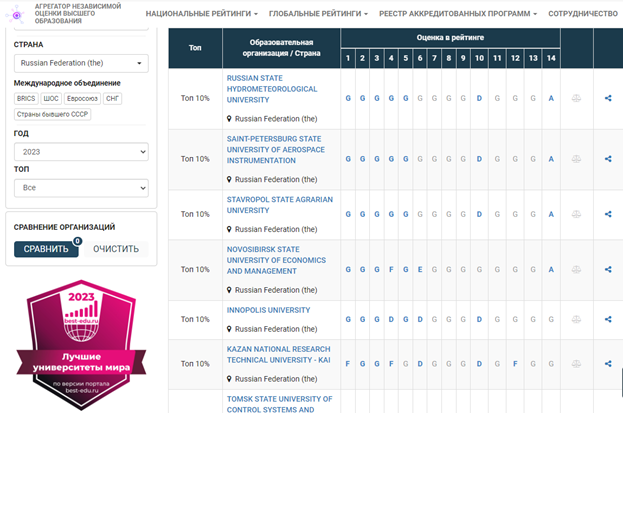Click the Образовательная организация / Страна header
Image resolution: width=623 pixels, height=506 pixels.
tap(281, 48)
